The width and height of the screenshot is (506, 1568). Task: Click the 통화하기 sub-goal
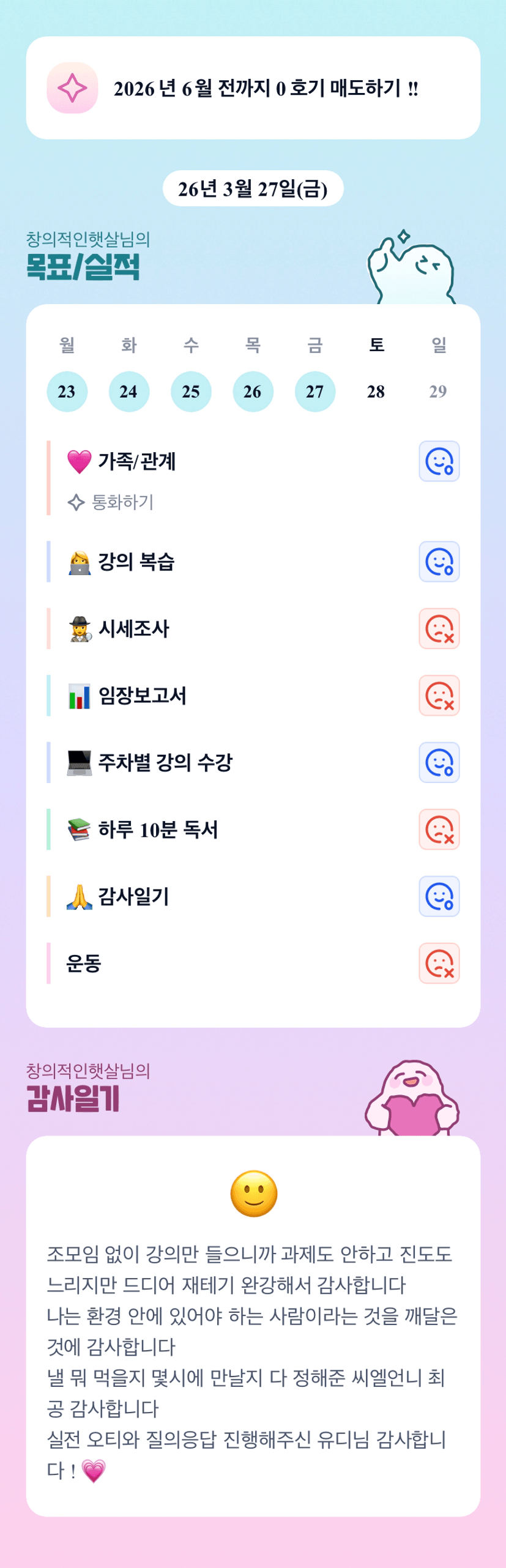[x=122, y=502]
